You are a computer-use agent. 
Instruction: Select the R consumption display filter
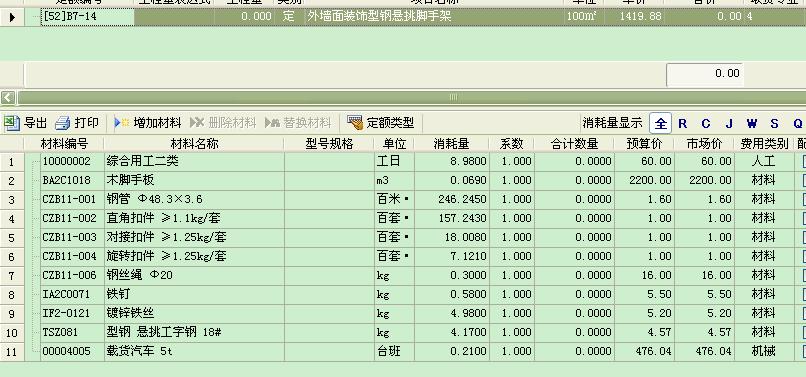[683, 123]
